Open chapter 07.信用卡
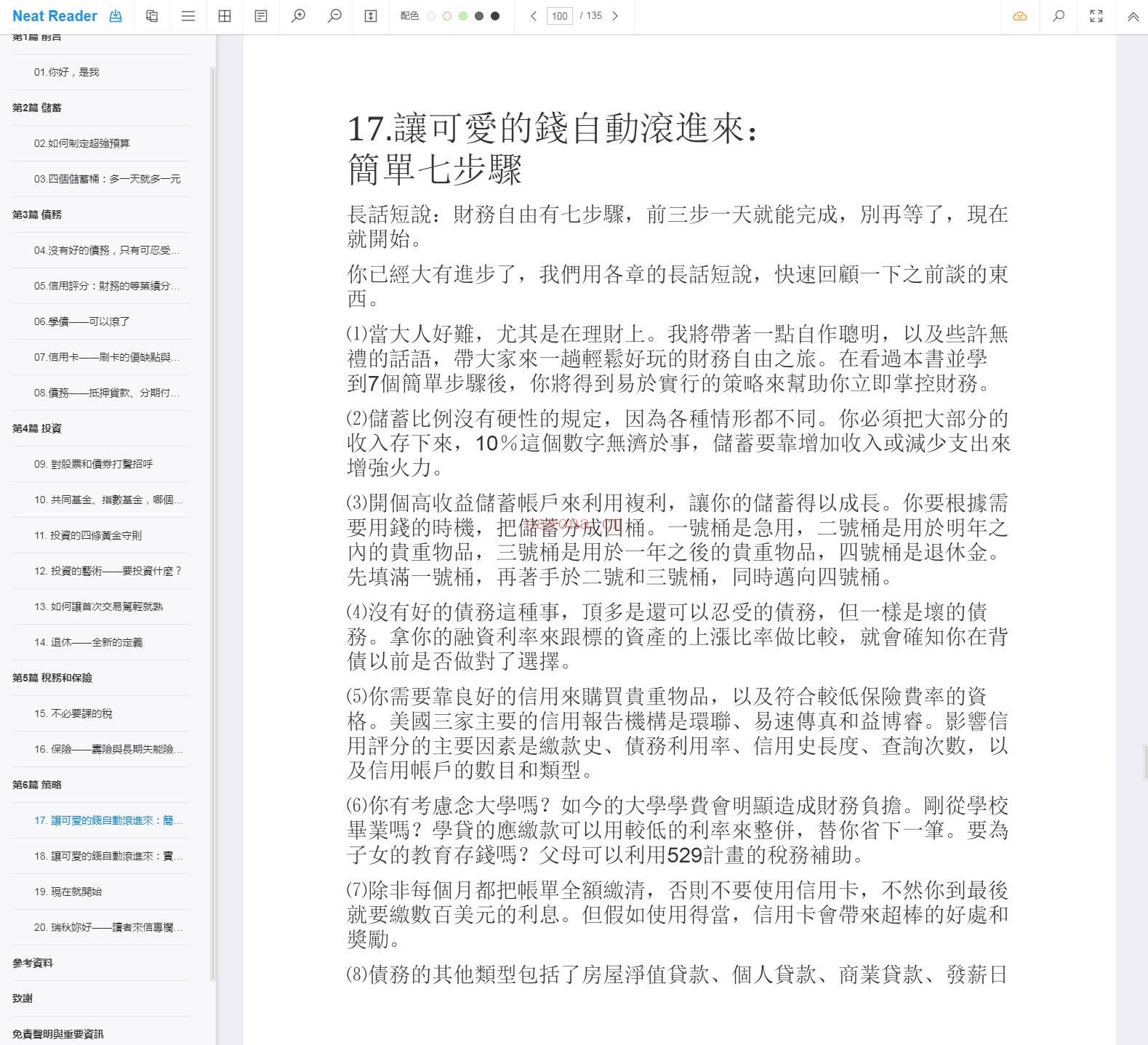Viewport: 1148px width, 1045px height. pyautogui.click(x=100, y=357)
